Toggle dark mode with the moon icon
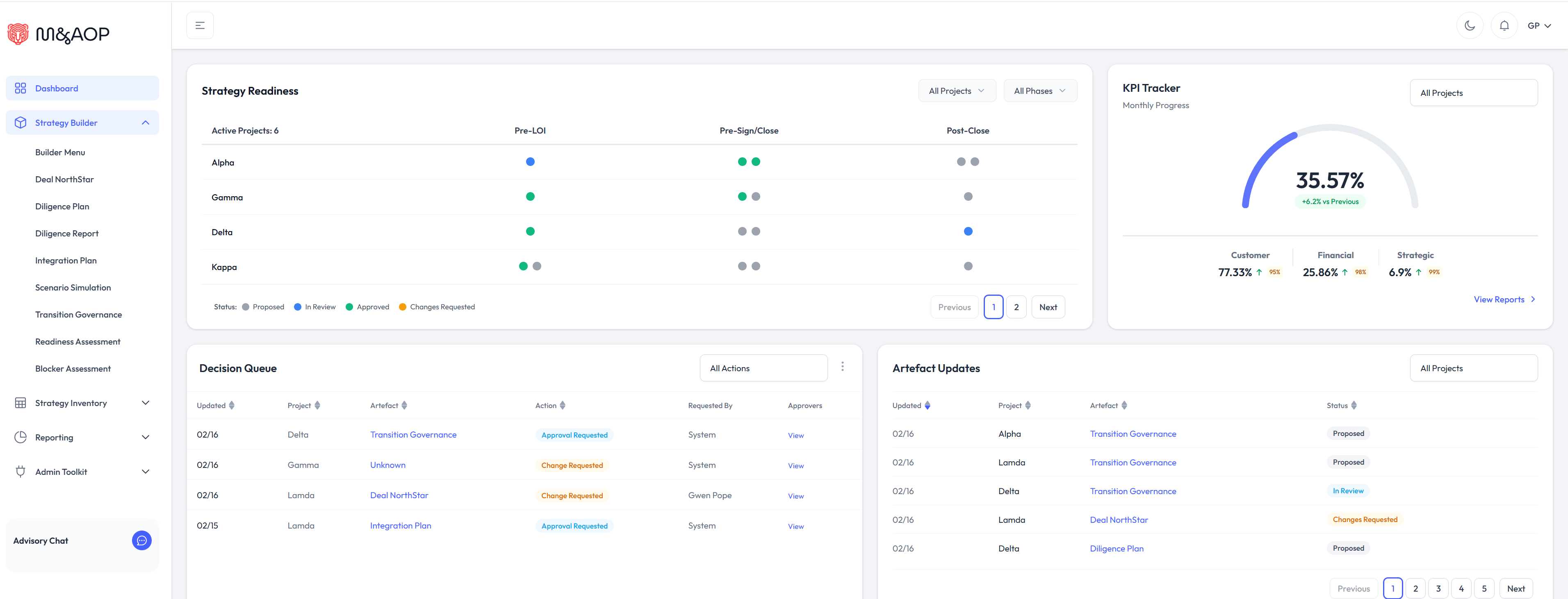Screen dimensions: 1568x599 pos(1470,25)
